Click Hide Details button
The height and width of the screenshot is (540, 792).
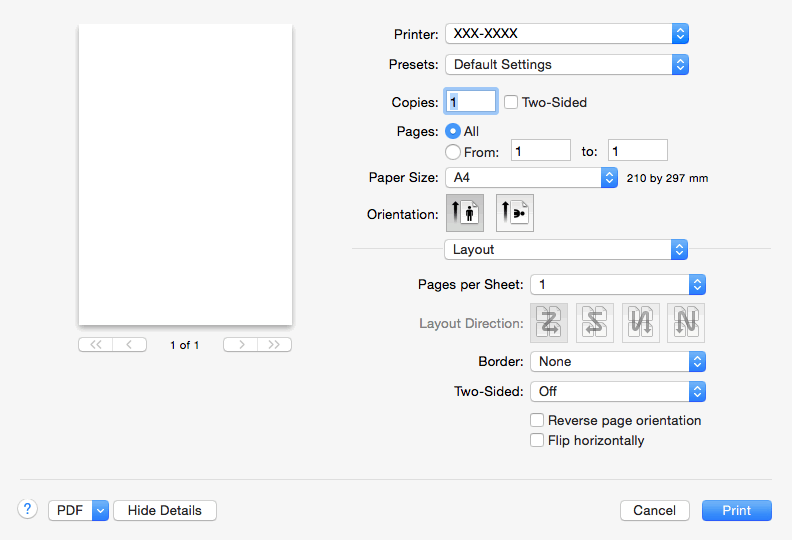click(x=165, y=511)
